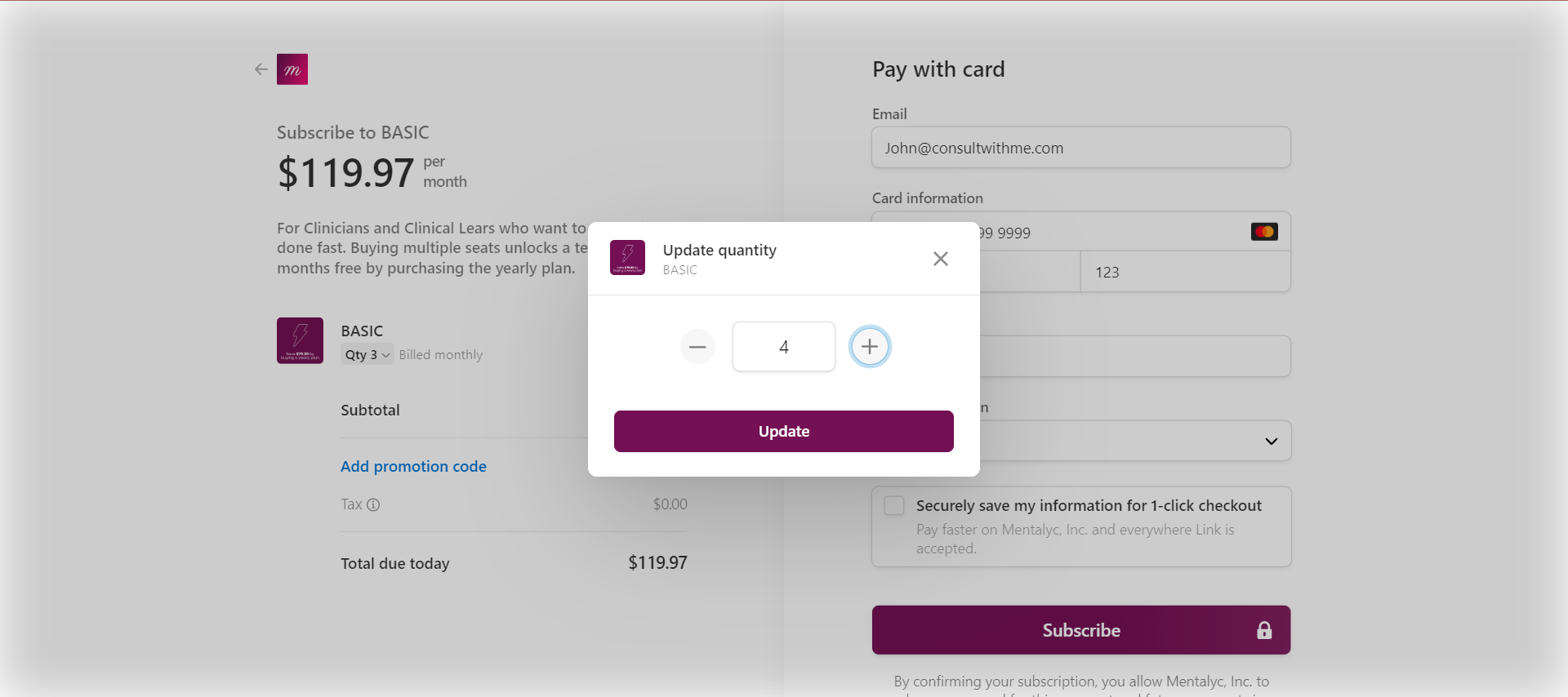Open the Qty 3 dropdown
The image size is (1568, 697).
(367, 354)
